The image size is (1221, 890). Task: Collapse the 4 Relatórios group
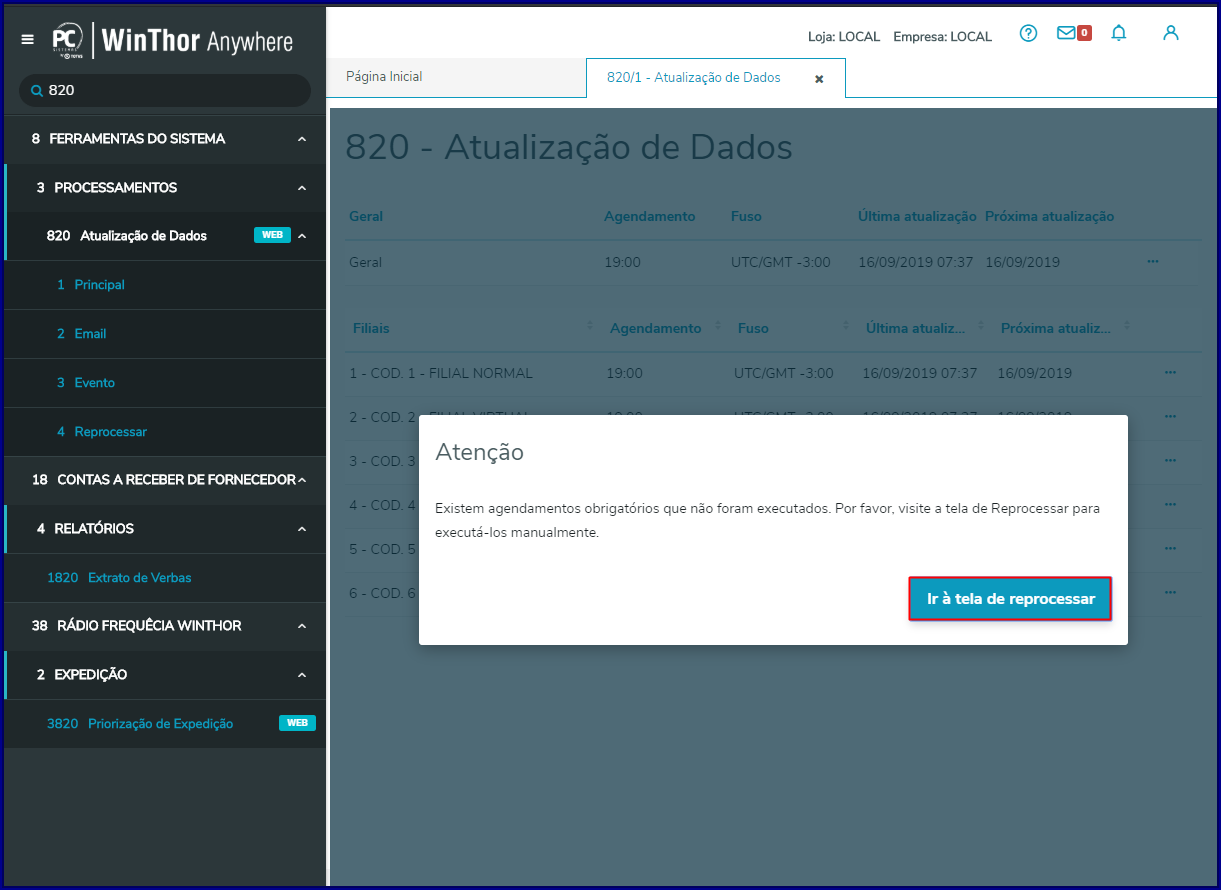(302, 529)
